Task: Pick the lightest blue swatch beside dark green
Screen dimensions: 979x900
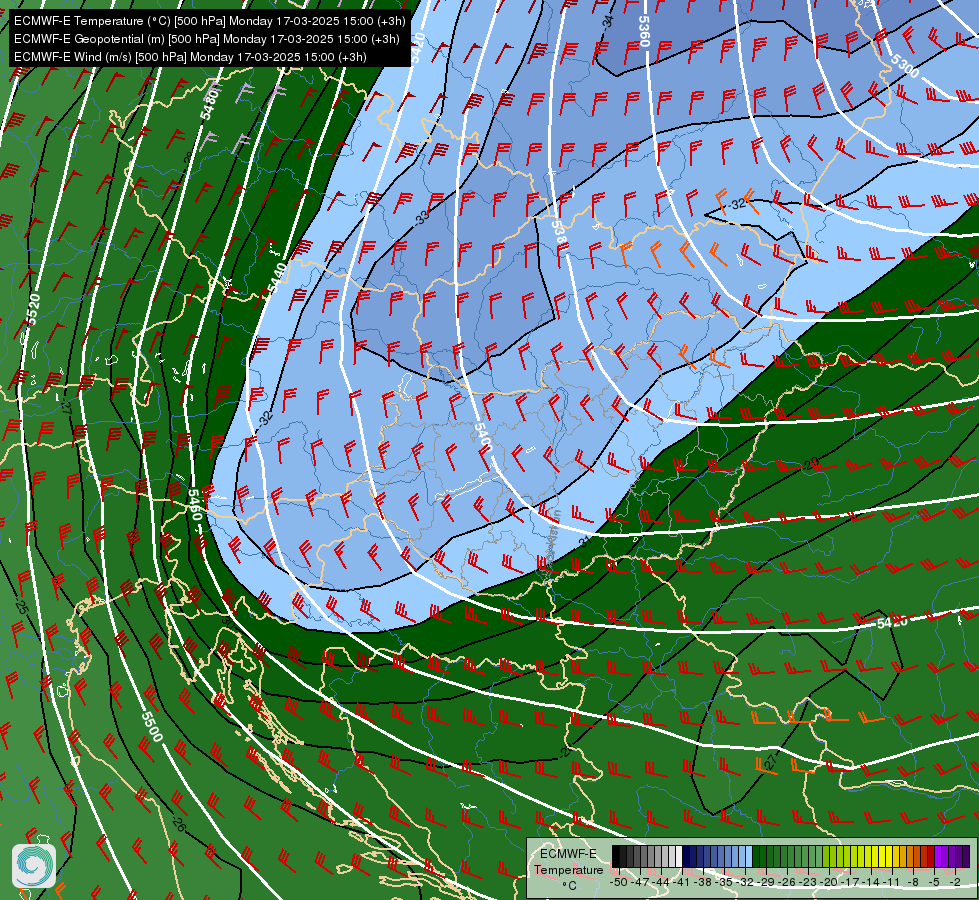Action: [x=749, y=856]
